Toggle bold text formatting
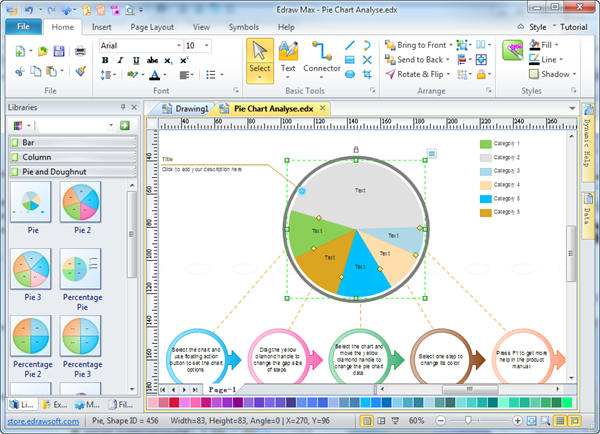Screen dimensions: 600x434 coord(107,61)
